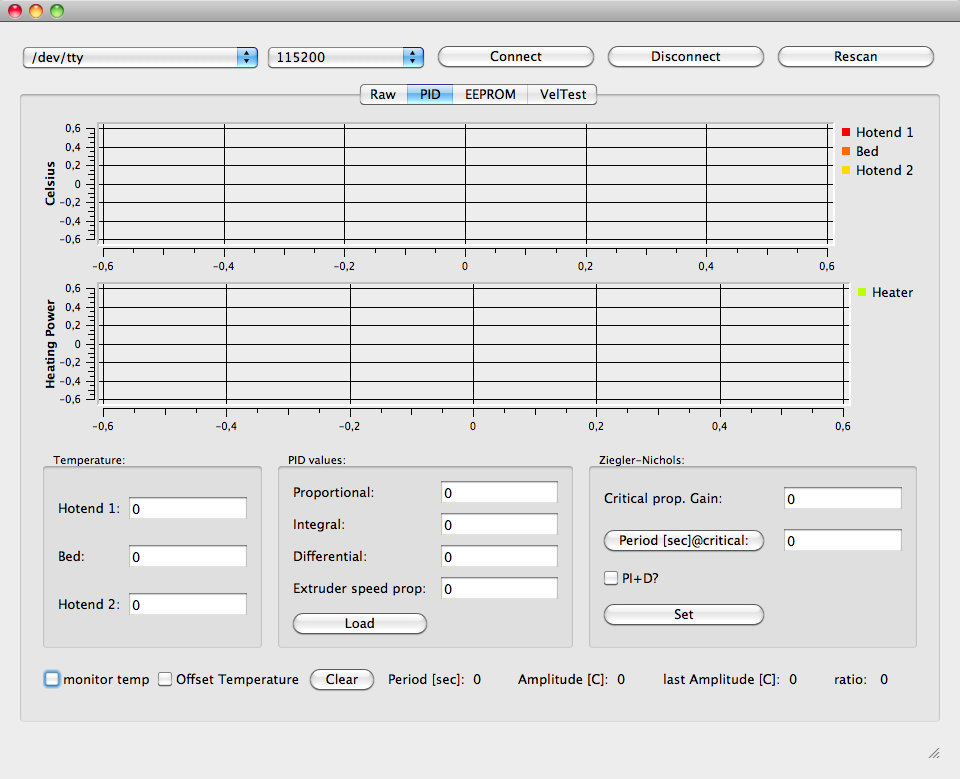Open the EEPROM tab
Viewport: 960px width, 779px height.
(x=490, y=95)
